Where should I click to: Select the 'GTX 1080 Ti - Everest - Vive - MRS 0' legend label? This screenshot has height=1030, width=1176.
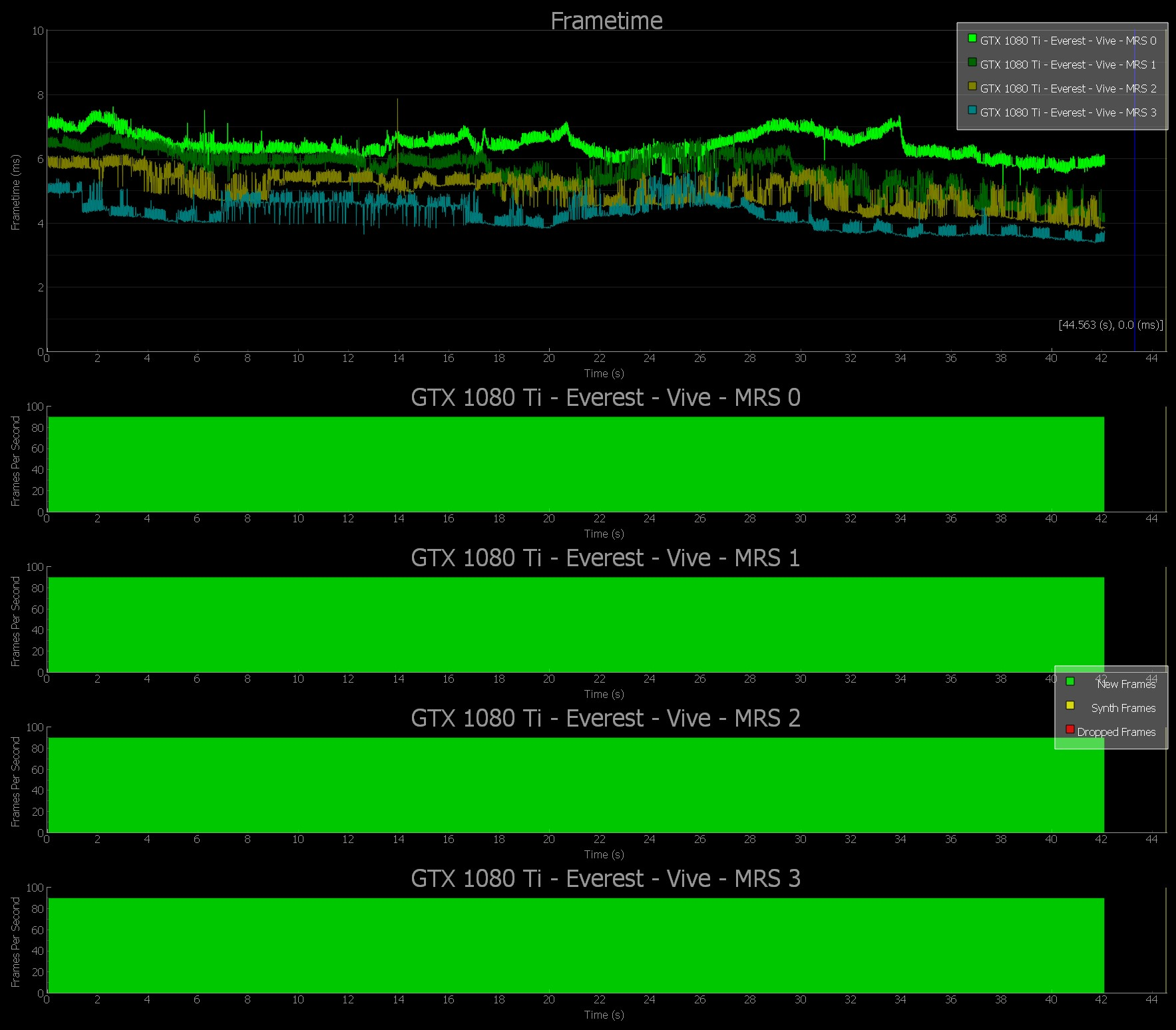[x=1068, y=41]
